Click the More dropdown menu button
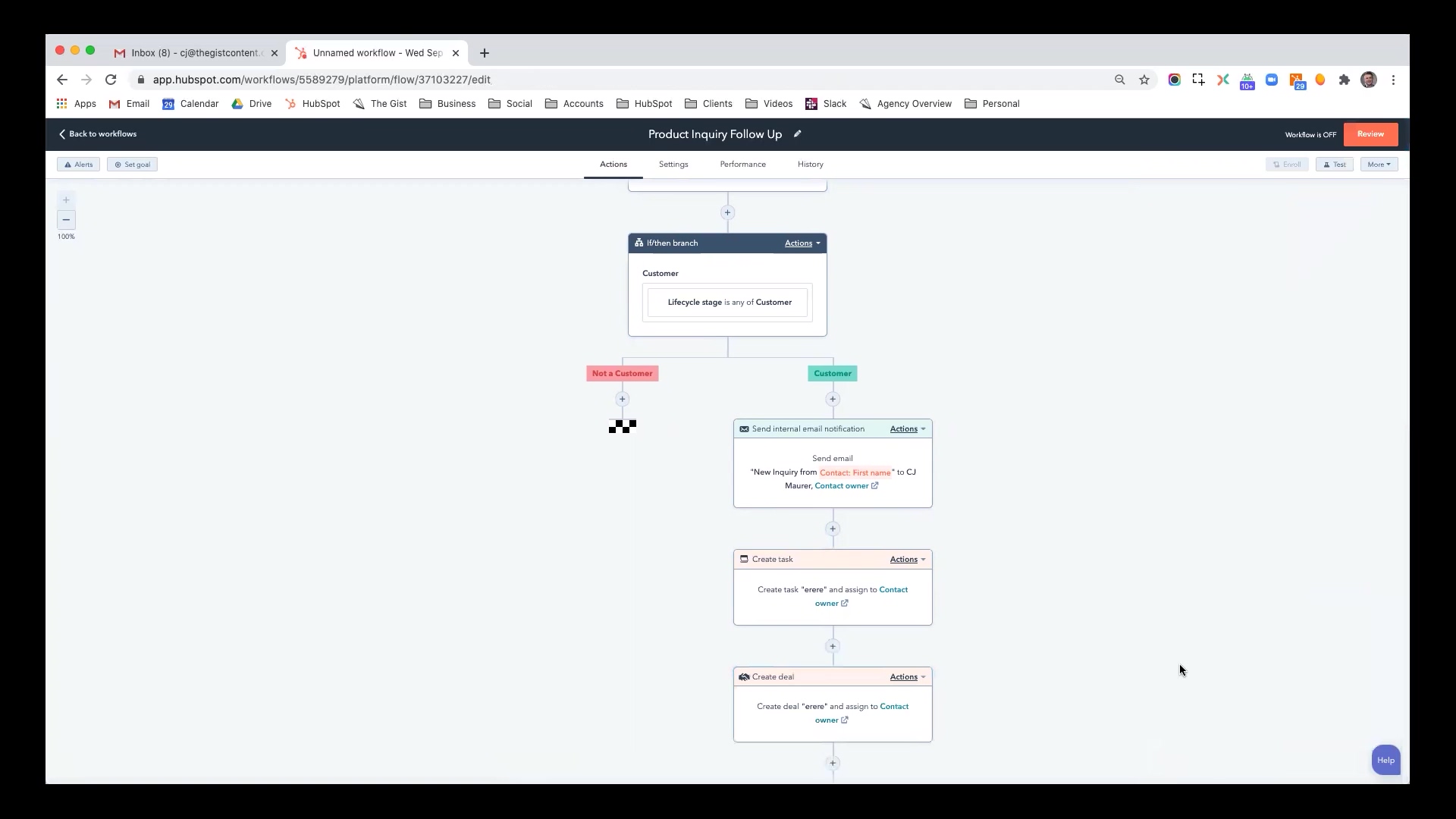This screenshot has width=1456, height=819. coord(1378,164)
